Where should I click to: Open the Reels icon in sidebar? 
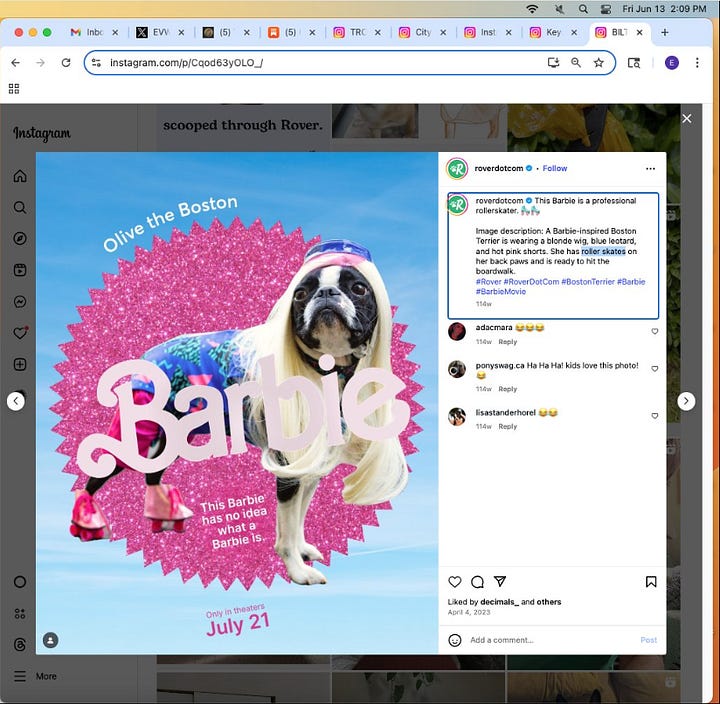pyautogui.click(x=20, y=270)
